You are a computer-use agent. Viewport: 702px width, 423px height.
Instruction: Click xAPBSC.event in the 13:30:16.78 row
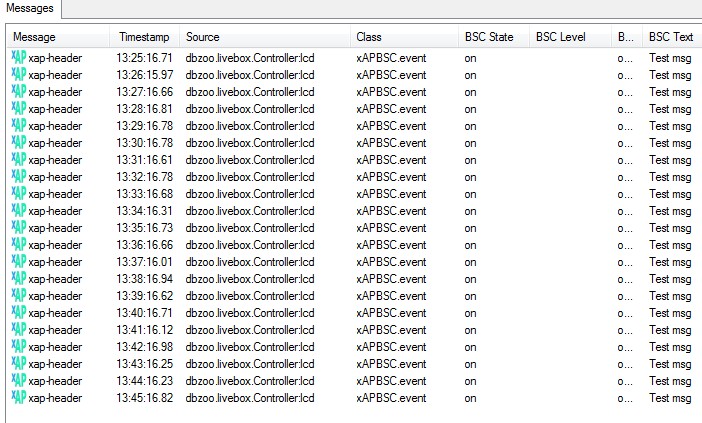pos(391,143)
